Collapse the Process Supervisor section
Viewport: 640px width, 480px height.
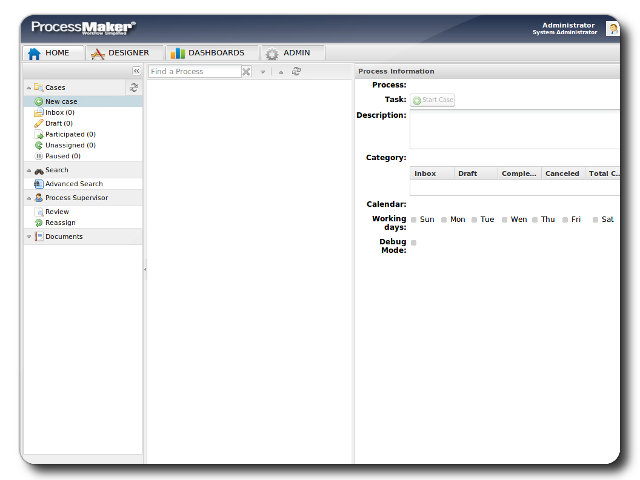click(29, 198)
